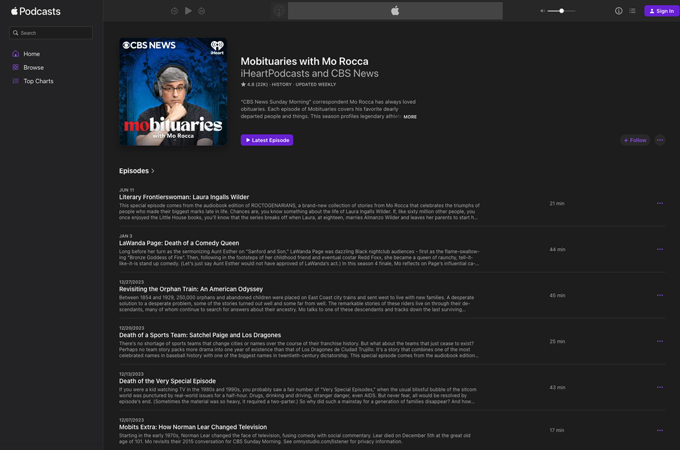This screenshot has width=680, height=450.
Task: Open LaWanda Page: Death of a Comedy Queen
Action: 179,243
